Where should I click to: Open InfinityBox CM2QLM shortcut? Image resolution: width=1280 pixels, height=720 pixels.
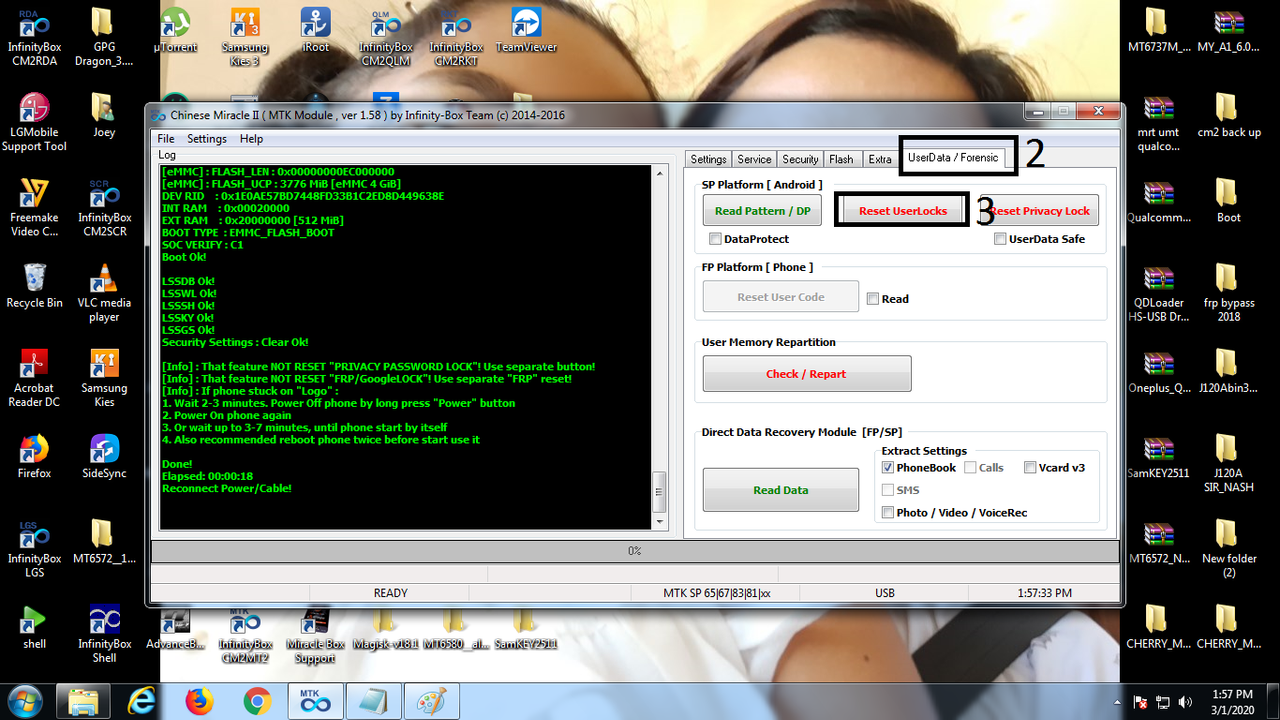[386, 31]
